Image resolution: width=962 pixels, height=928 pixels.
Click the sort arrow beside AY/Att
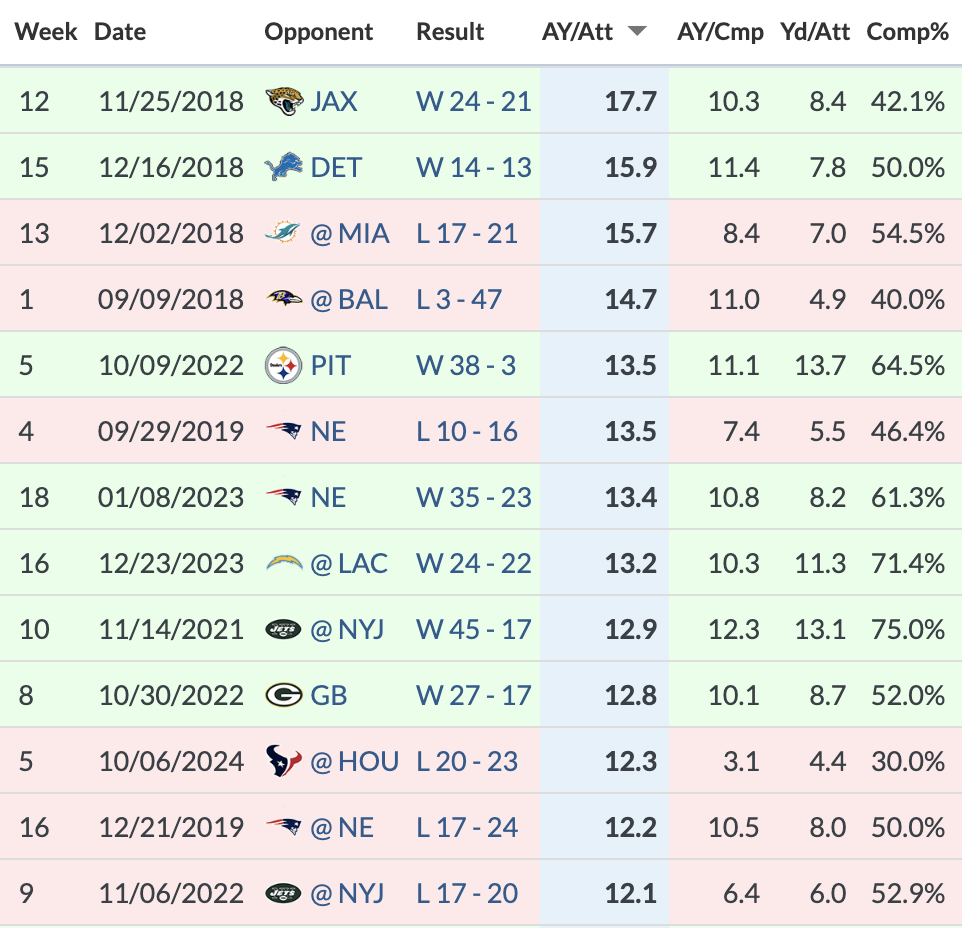coord(637,31)
